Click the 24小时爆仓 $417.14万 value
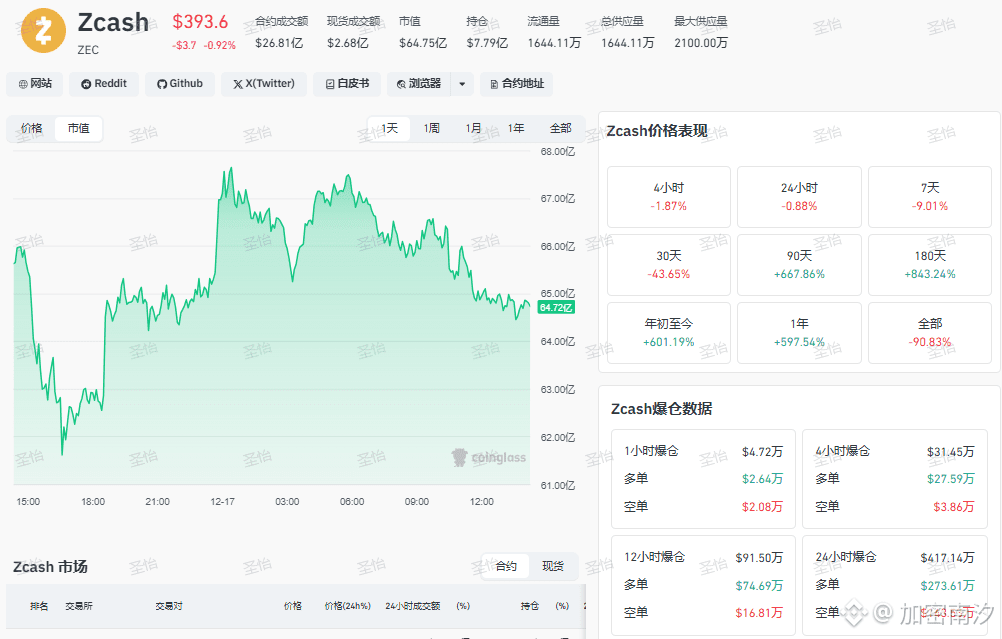The width and height of the screenshot is (1002, 639). pos(947,558)
